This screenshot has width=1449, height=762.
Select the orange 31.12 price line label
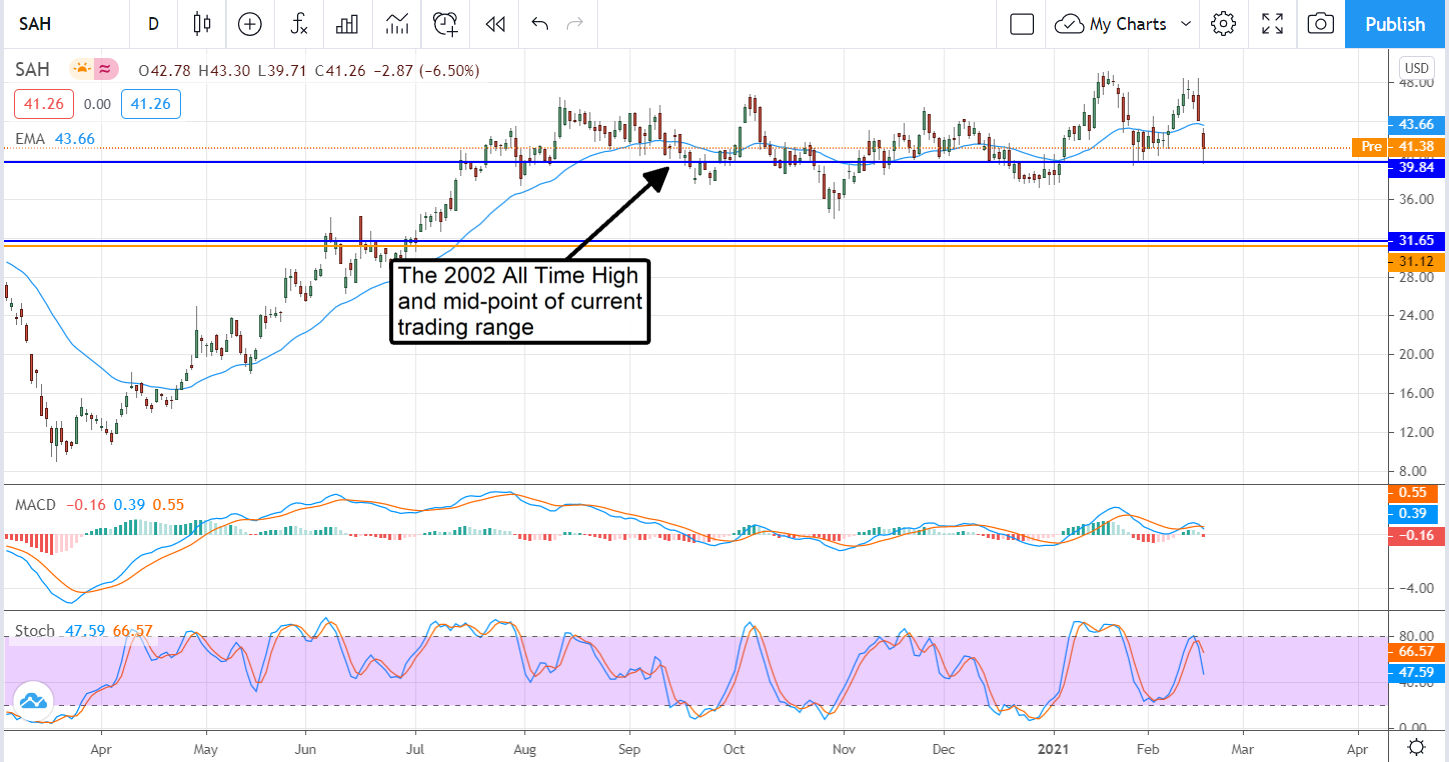[x=1417, y=261]
